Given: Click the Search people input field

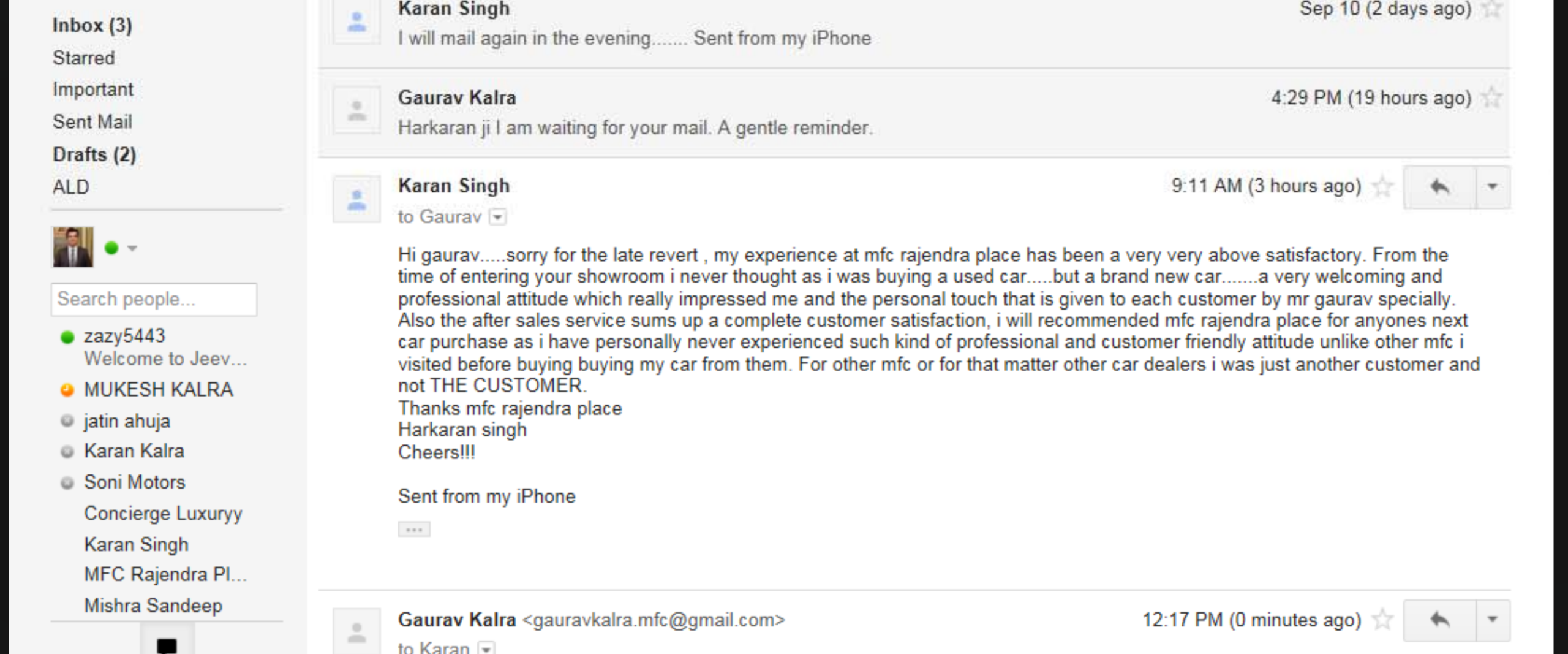Looking at the screenshot, I should (154, 299).
